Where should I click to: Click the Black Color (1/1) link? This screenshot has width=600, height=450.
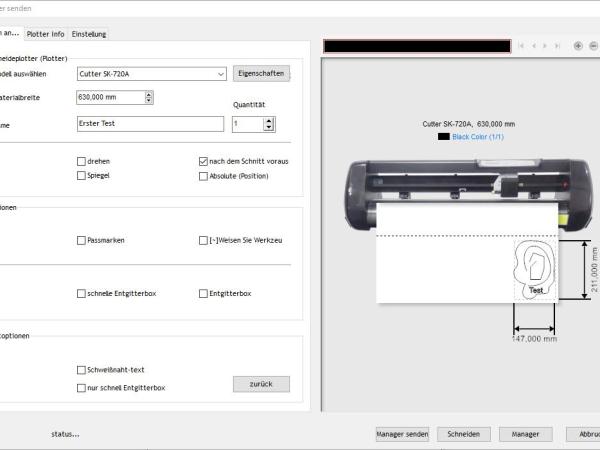(x=479, y=136)
